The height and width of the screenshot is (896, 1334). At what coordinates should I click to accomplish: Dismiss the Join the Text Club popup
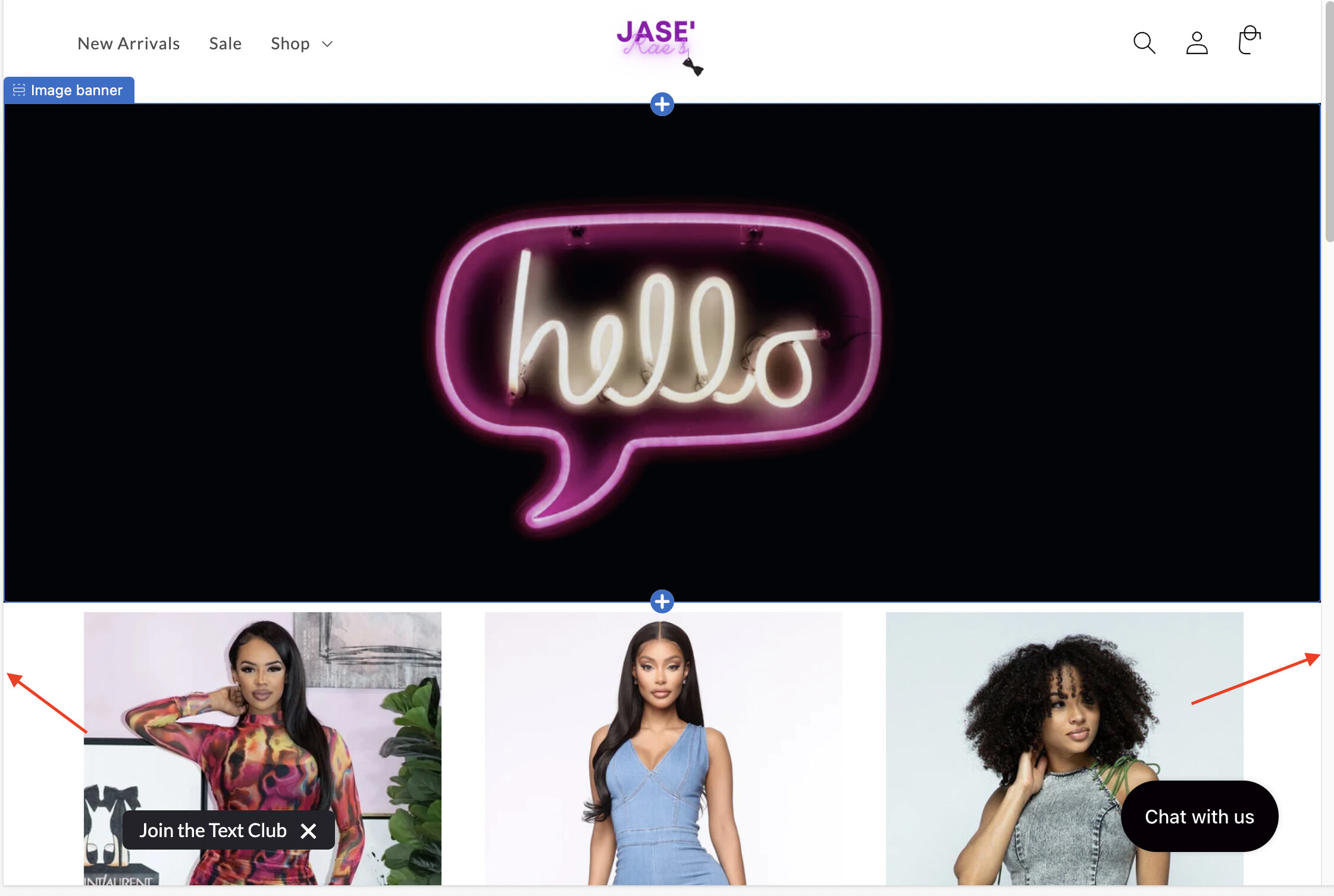click(308, 831)
